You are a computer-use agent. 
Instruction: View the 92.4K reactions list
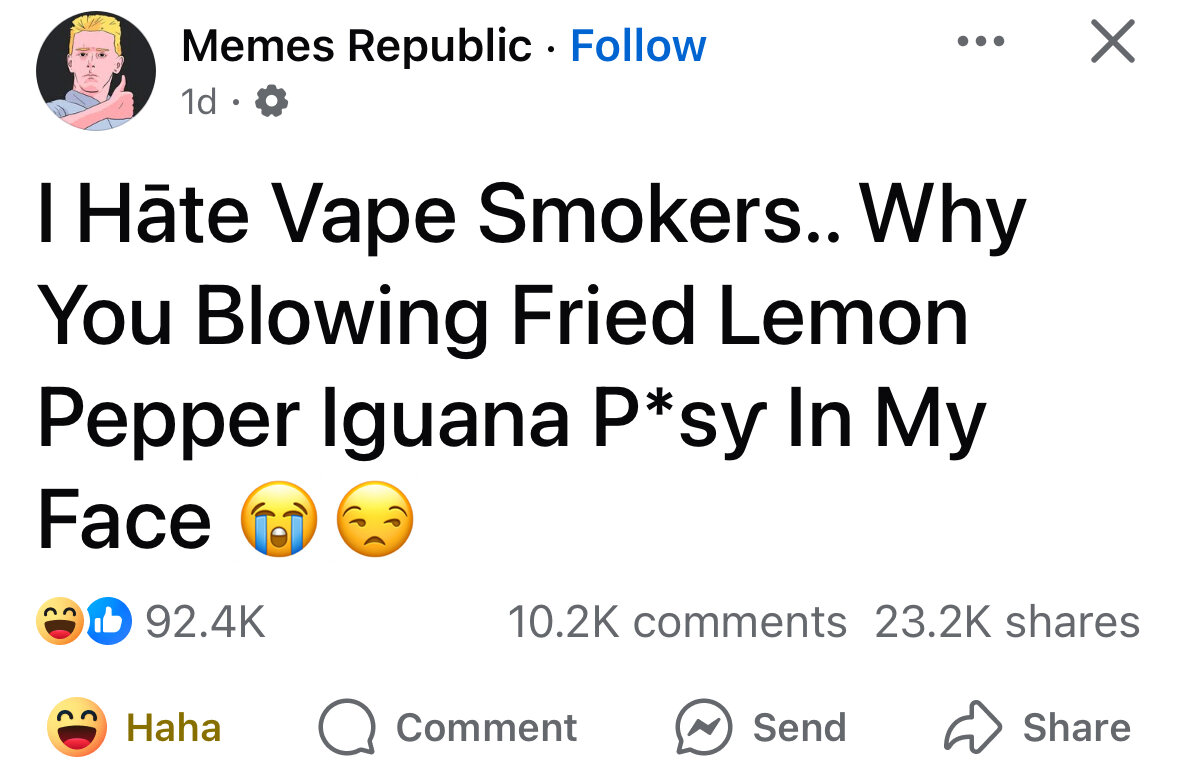pos(205,622)
